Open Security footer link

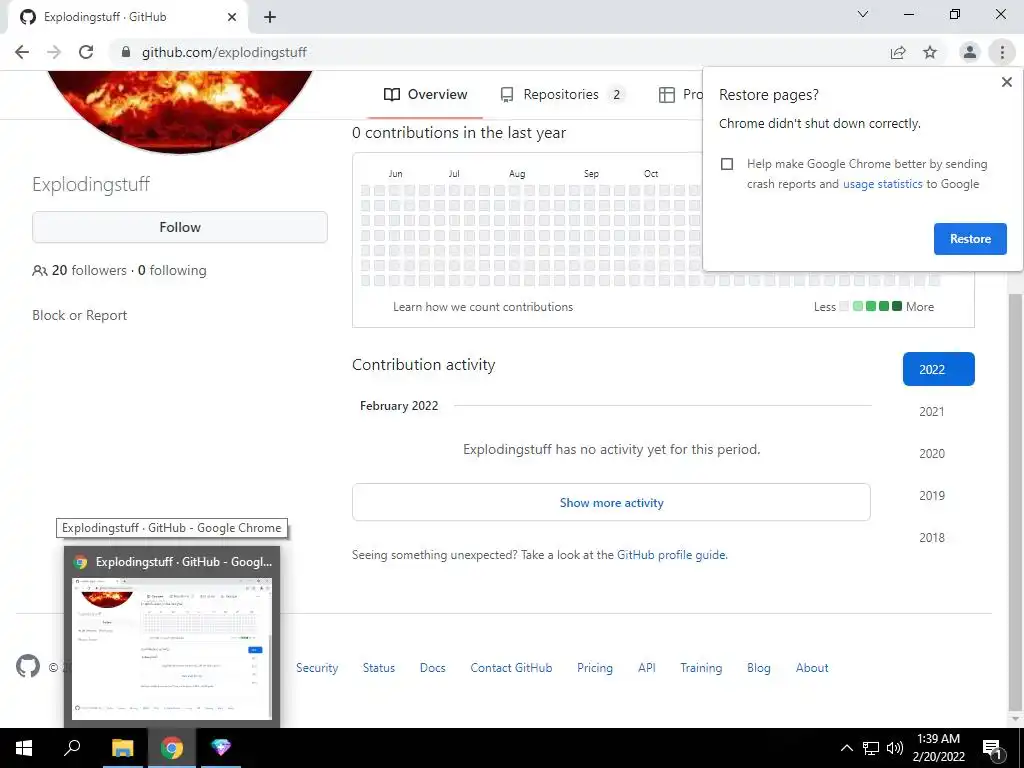pyautogui.click(x=317, y=668)
